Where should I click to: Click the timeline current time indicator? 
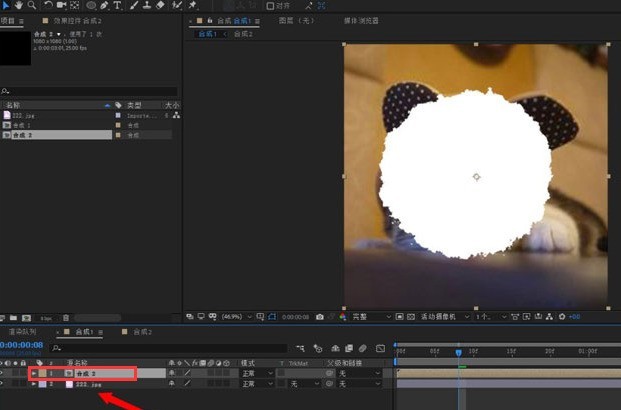point(458,351)
